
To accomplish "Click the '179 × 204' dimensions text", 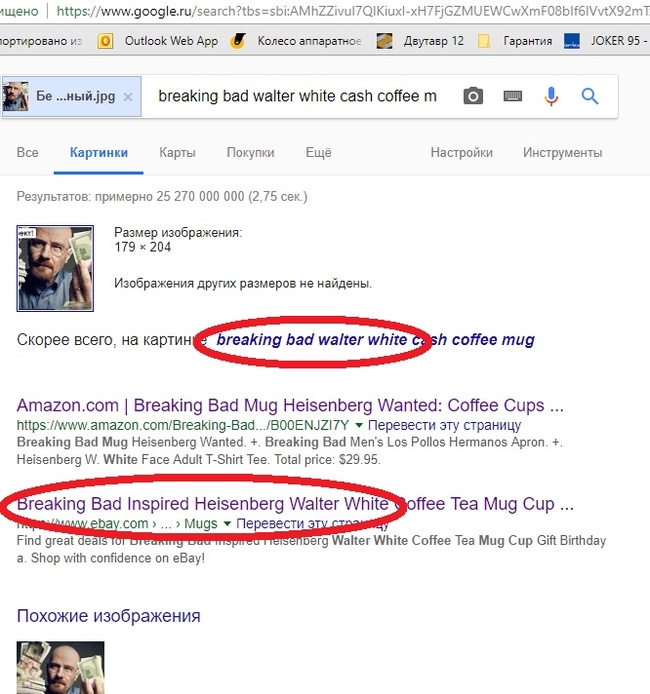I will [142, 247].
